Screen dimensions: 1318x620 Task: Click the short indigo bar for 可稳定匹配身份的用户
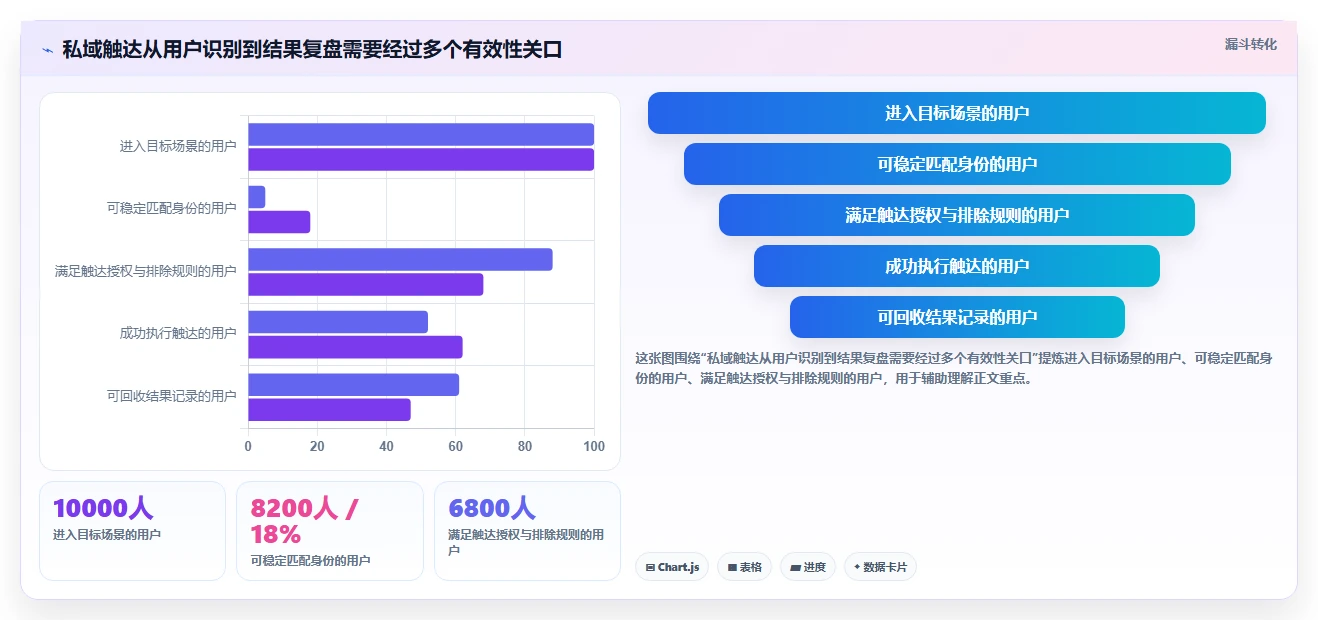(x=256, y=197)
